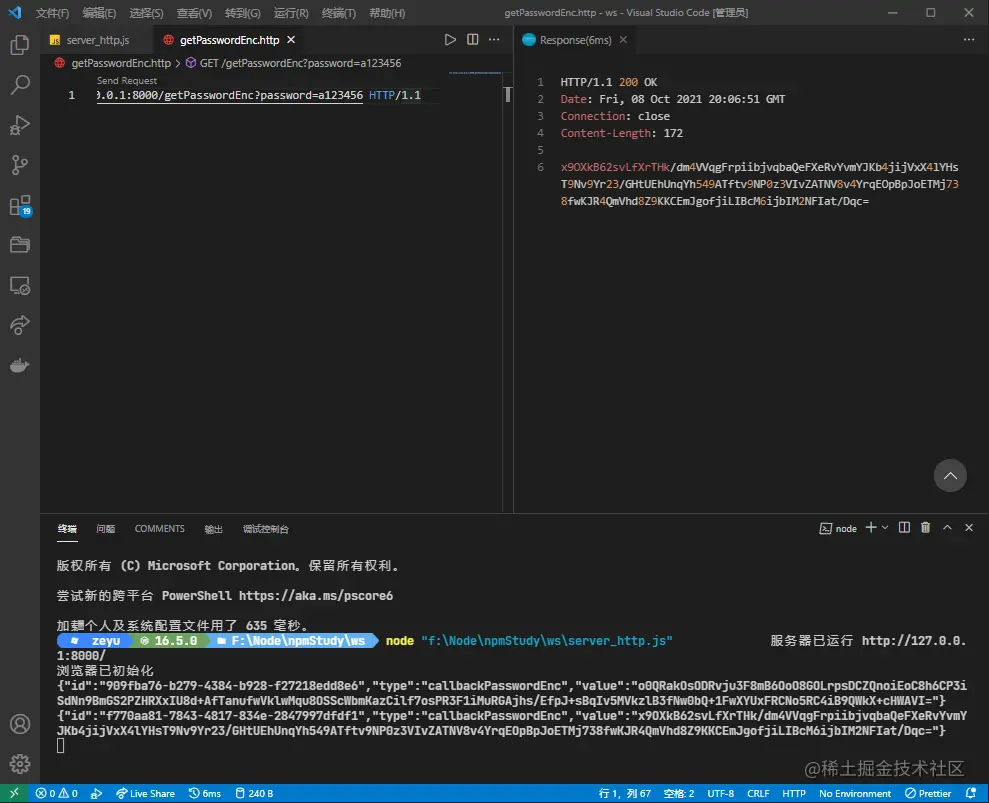This screenshot has width=989, height=803.
Task: Open Extensions view with 19 badge
Action: tap(20, 206)
